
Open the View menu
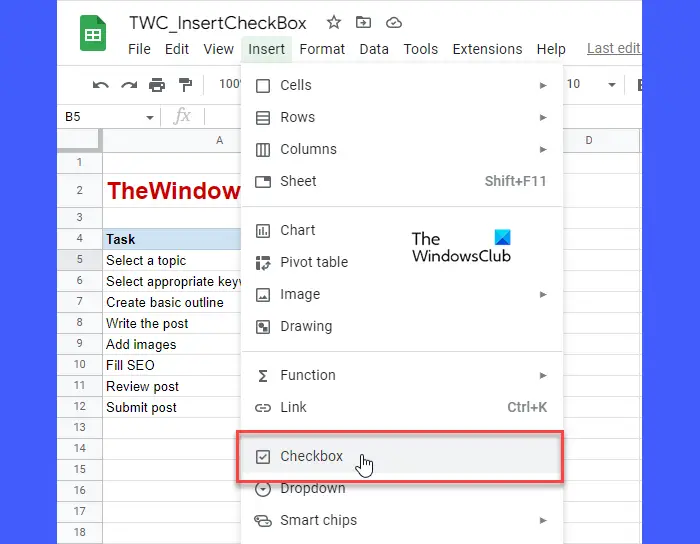coord(218,49)
